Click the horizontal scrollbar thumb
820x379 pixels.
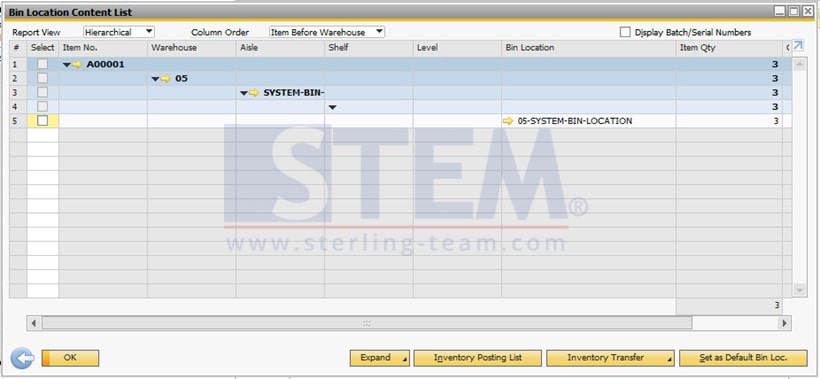tap(367, 324)
